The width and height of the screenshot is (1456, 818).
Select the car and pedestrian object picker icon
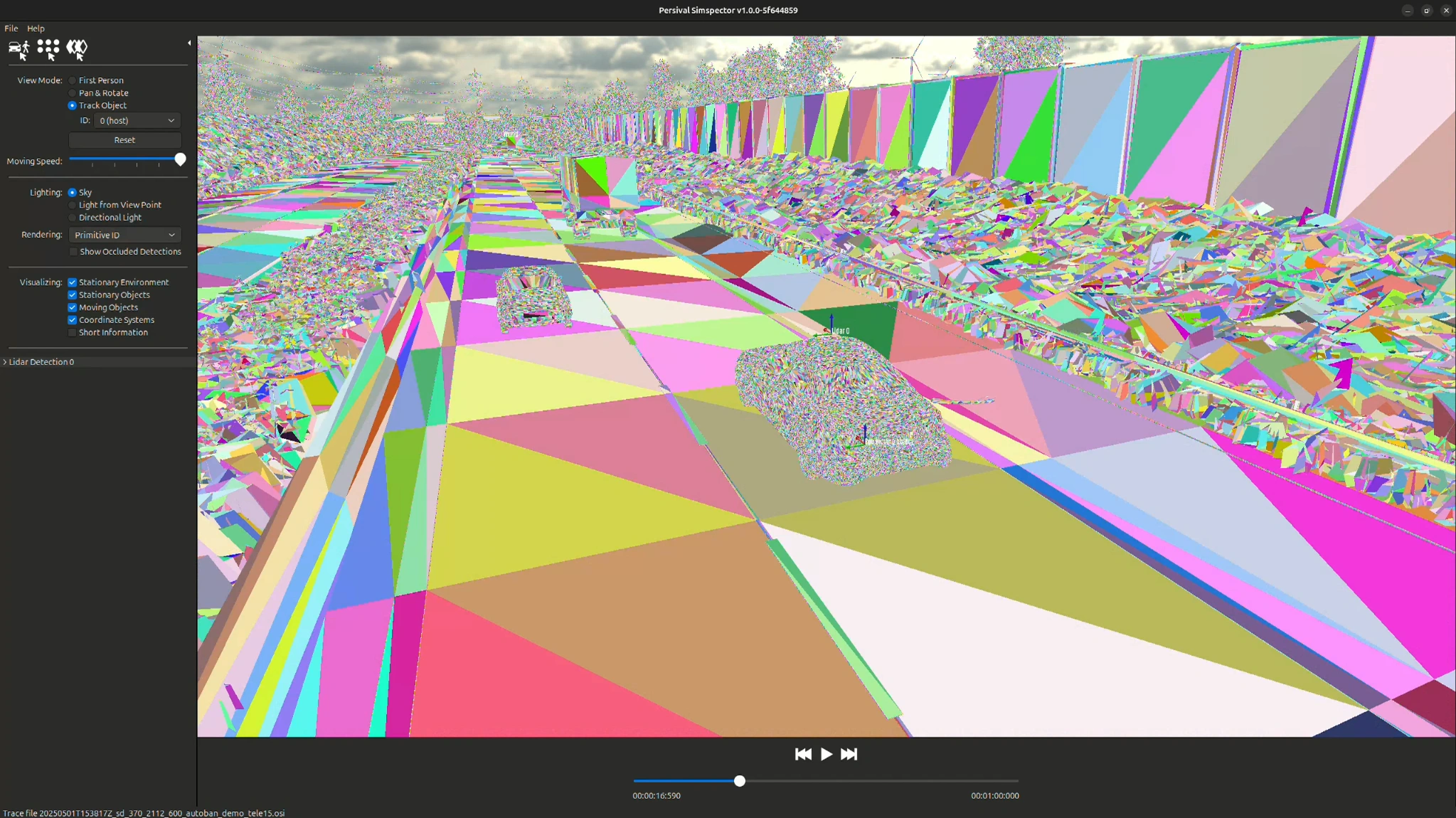19,49
